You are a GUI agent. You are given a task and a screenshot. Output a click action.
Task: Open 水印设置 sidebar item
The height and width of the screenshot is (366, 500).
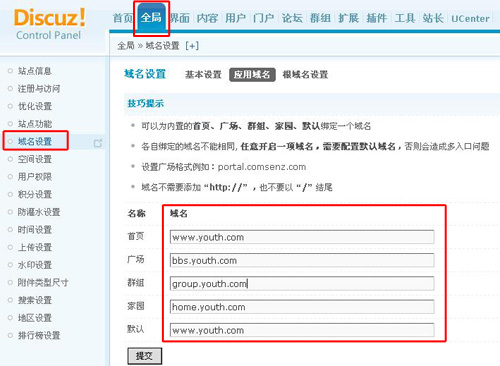(35, 265)
